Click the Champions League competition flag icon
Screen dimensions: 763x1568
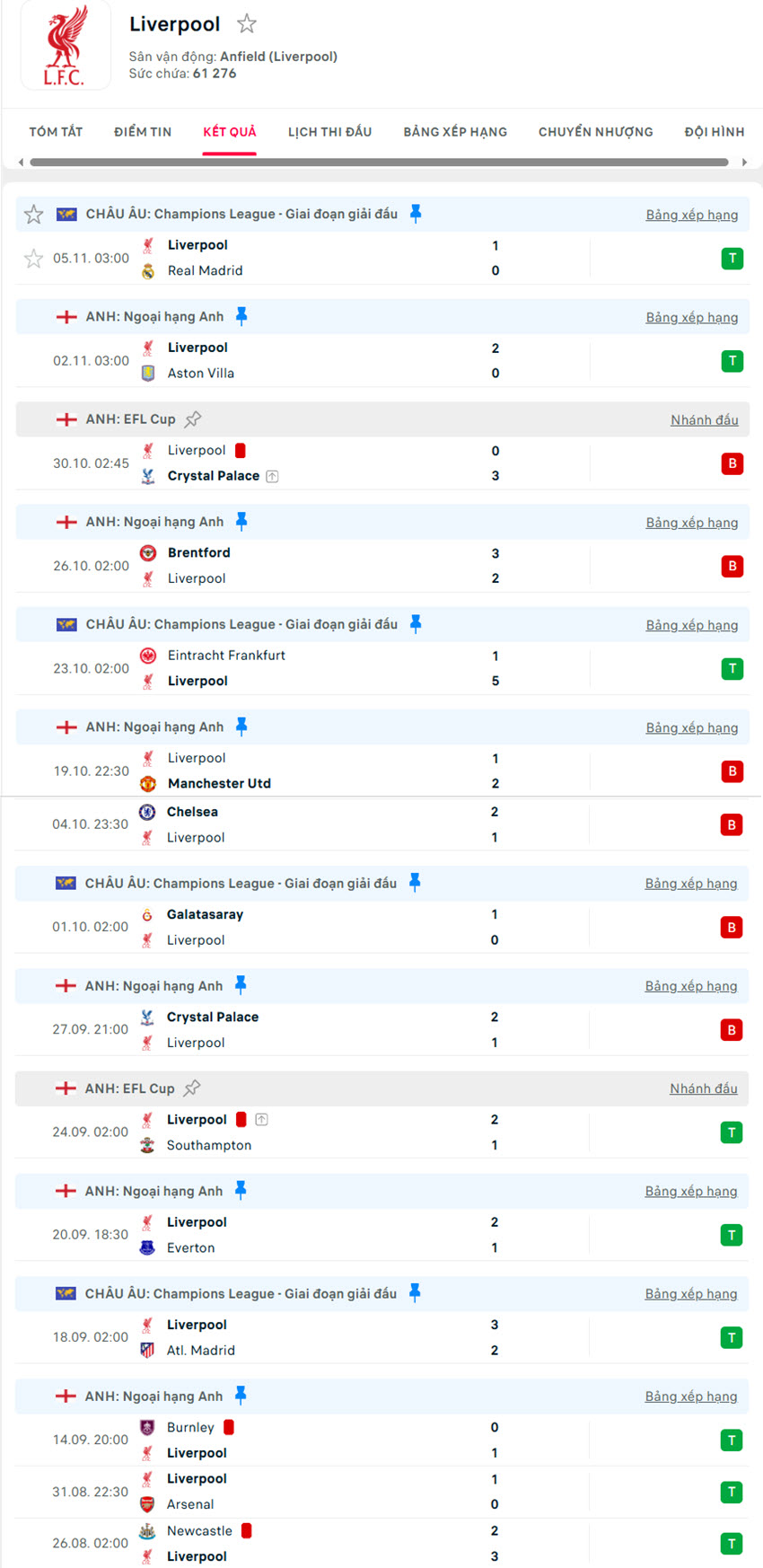click(66, 214)
